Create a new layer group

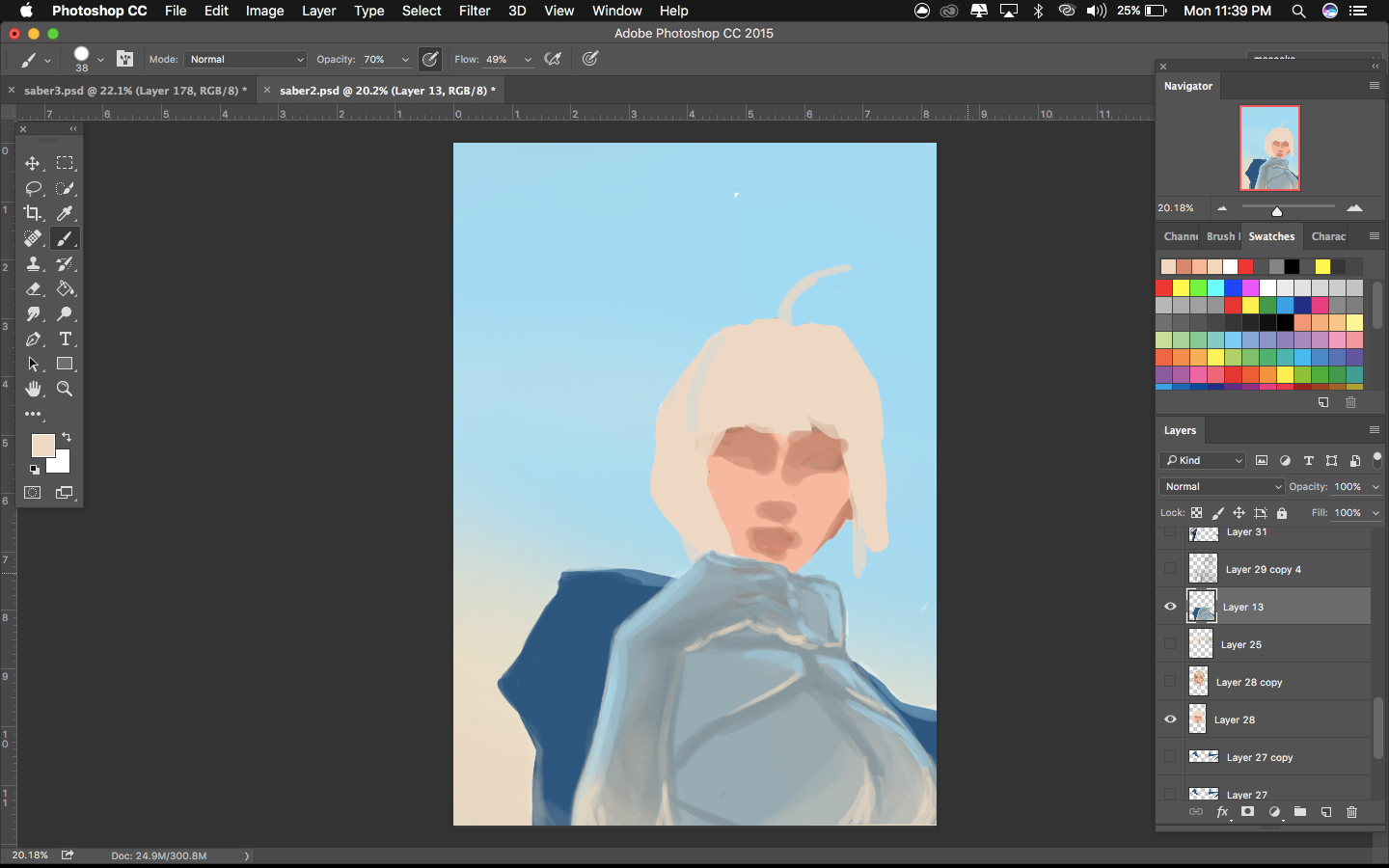click(1300, 812)
